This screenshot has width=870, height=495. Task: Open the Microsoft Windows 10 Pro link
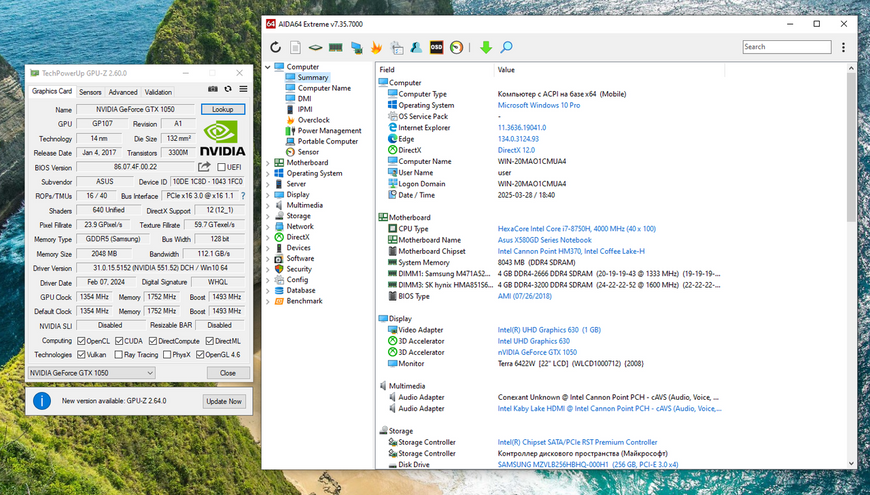[x=539, y=105]
